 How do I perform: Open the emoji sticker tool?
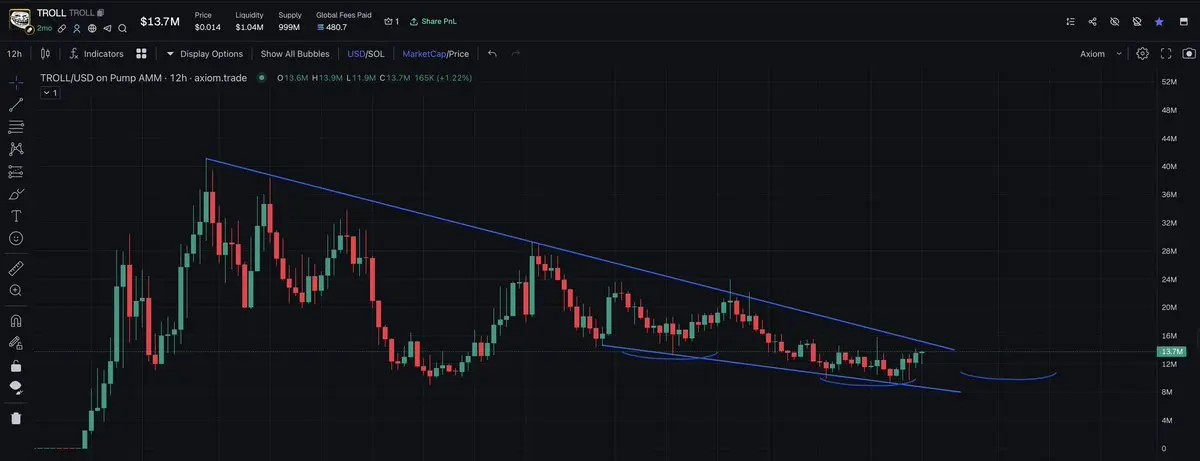pos(15,238)
